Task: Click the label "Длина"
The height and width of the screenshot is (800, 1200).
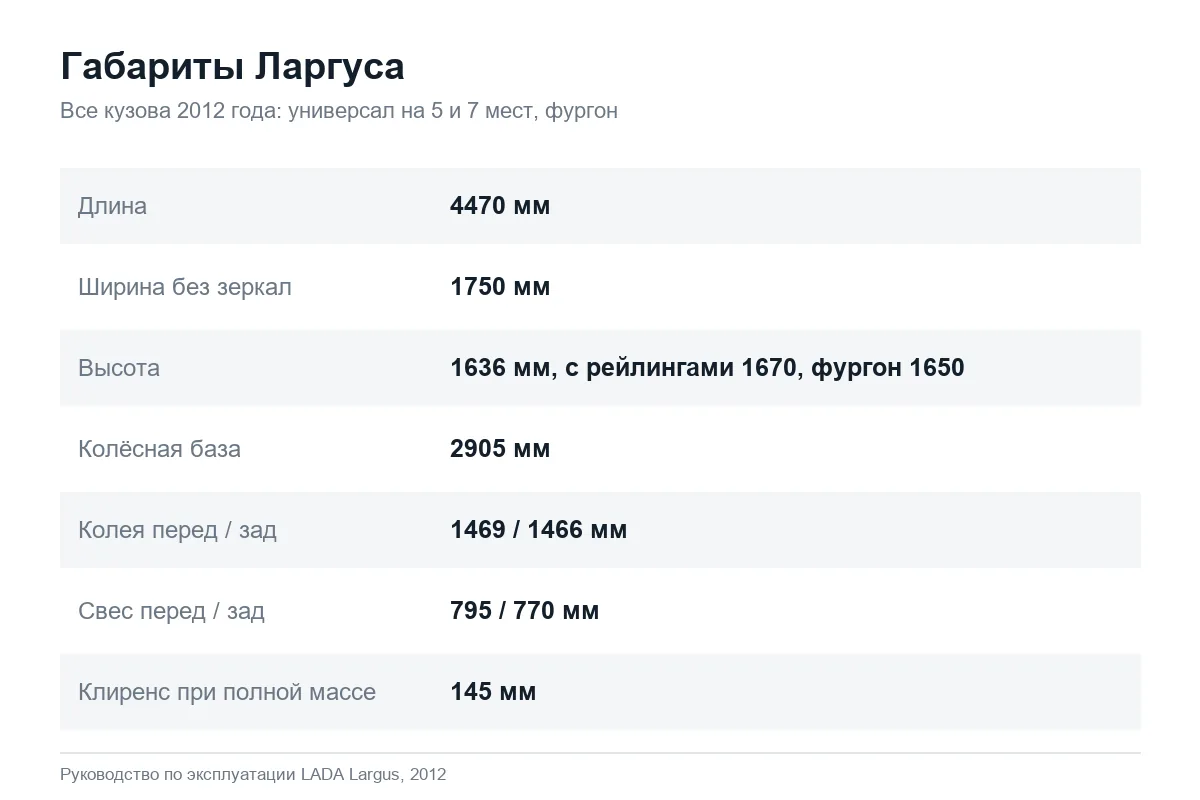Action: pyautogui.click(x=112, y=206)
